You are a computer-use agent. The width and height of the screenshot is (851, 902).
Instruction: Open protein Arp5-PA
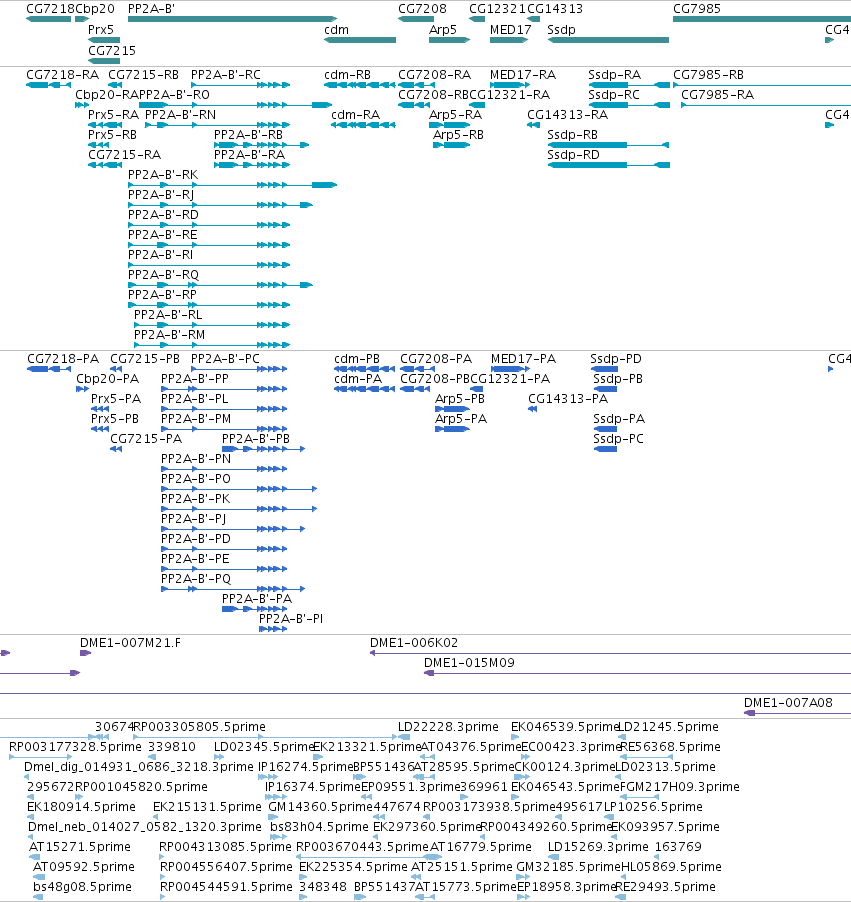click(461, 419)
